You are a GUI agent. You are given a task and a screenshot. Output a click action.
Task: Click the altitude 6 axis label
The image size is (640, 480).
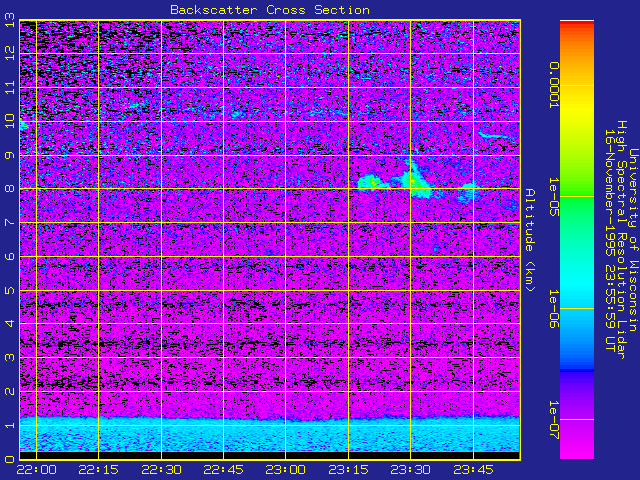click(10, 256)
